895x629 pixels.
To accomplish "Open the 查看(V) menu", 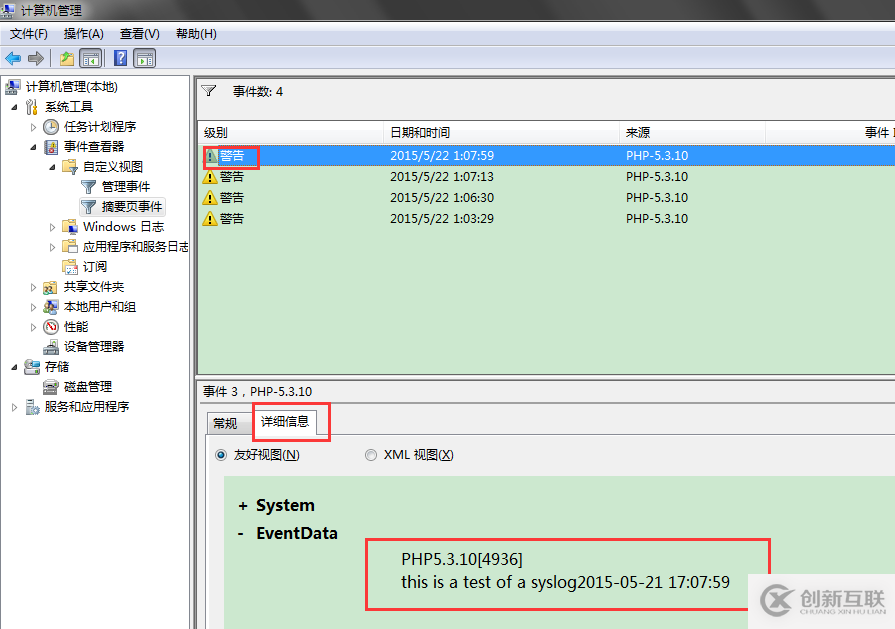I will pos(139,34).
